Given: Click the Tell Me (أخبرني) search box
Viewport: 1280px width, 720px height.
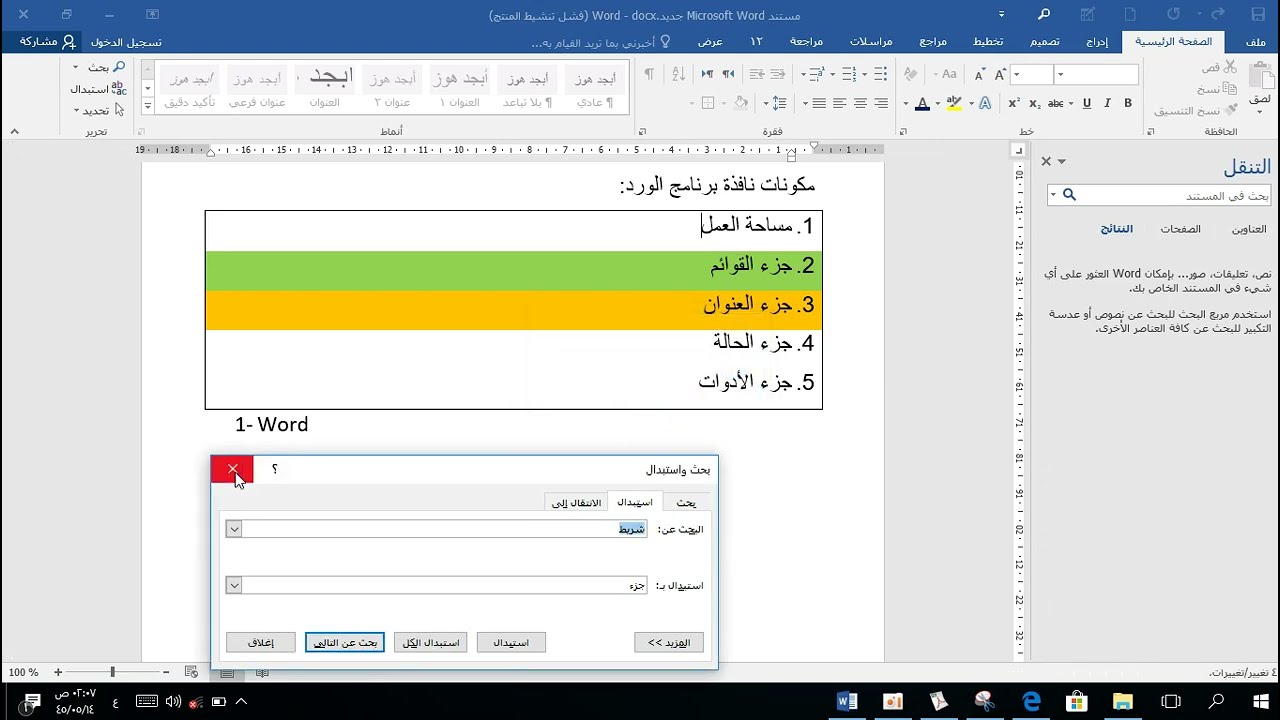Looking at the screenshot, I should click(x=600, y=42).
